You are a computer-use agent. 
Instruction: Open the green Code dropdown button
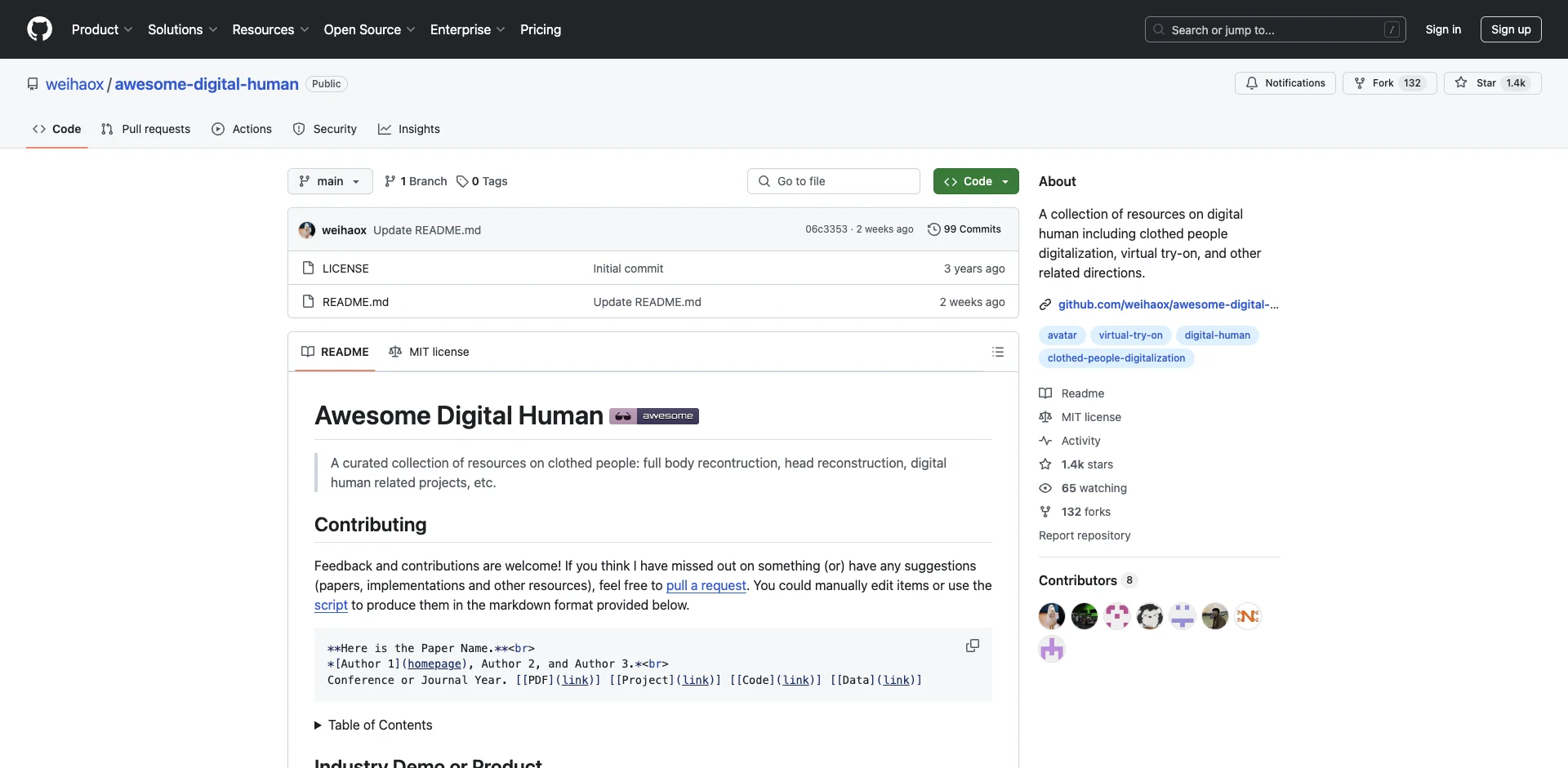[976, 181]
